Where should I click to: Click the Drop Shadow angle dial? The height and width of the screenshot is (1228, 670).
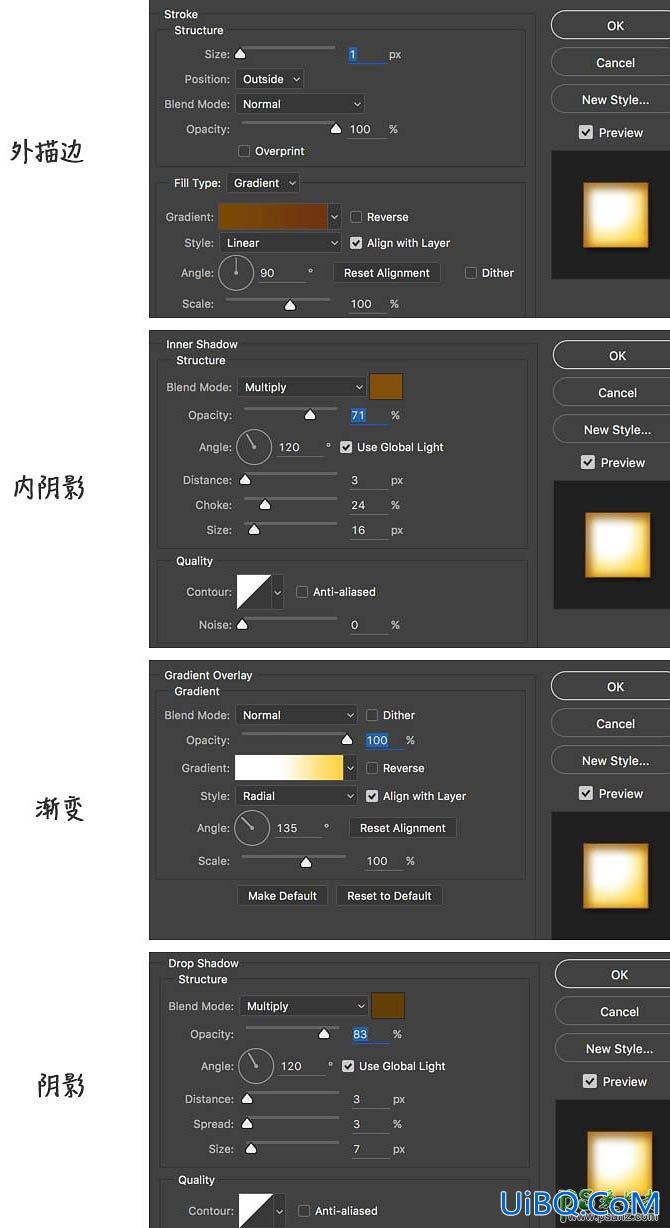click(x=256, y=1066)
